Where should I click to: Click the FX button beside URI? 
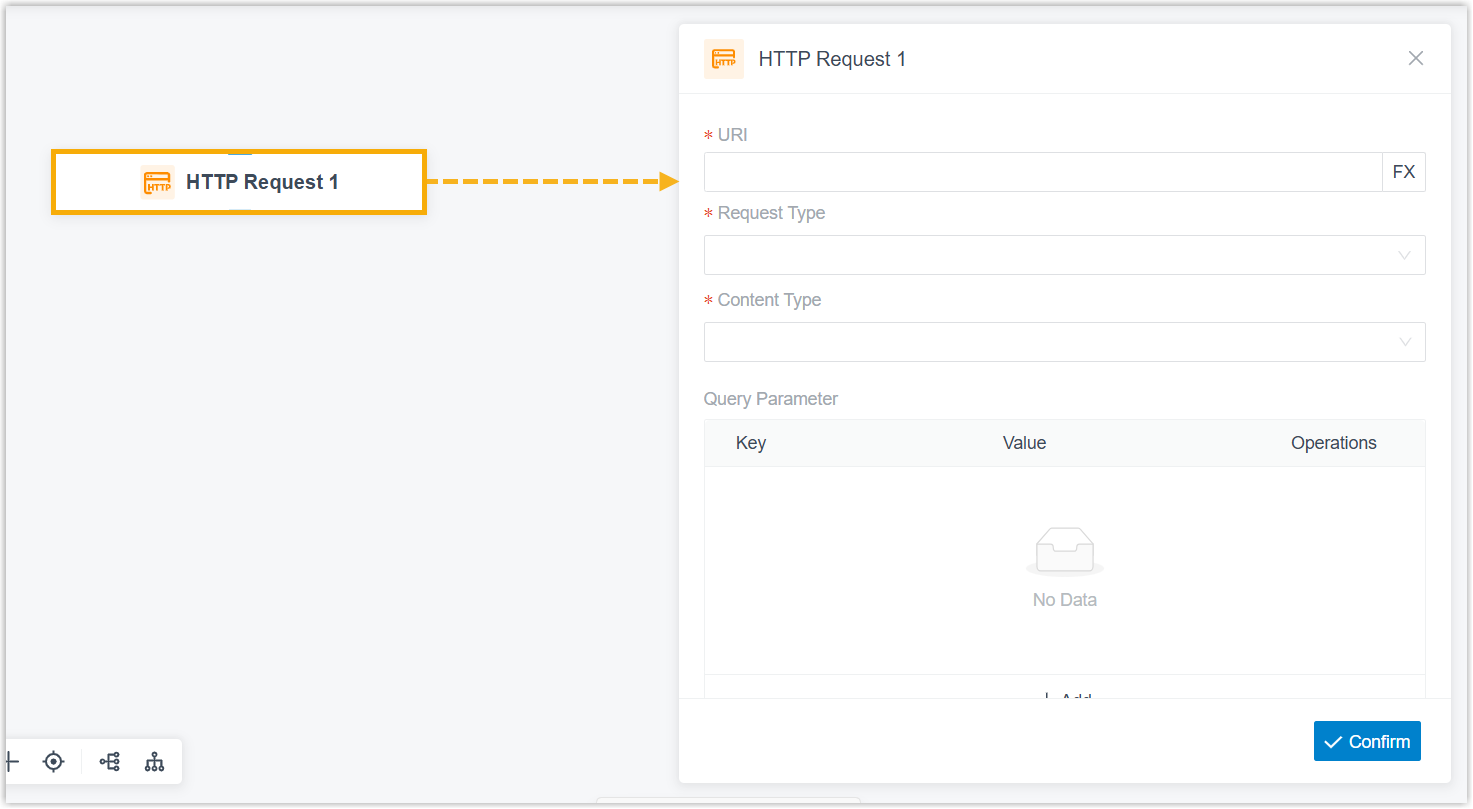[x=1403, y=172]
